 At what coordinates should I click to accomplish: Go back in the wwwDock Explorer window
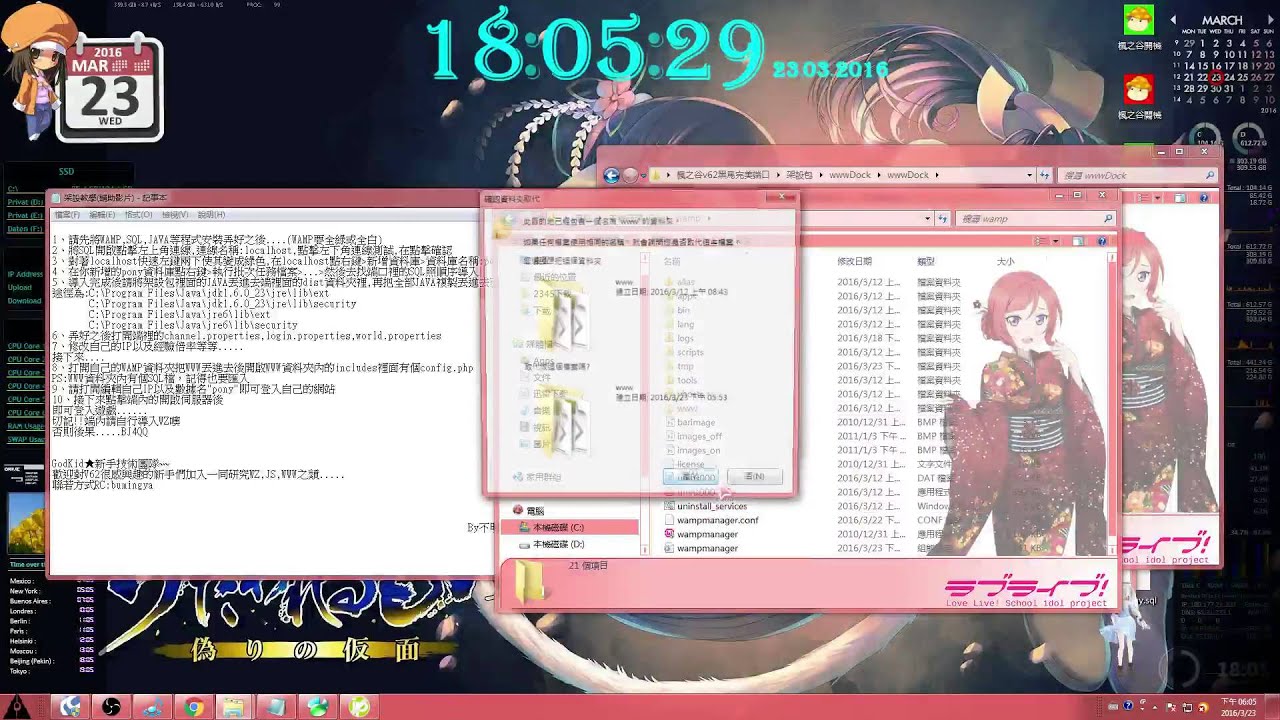612,175
